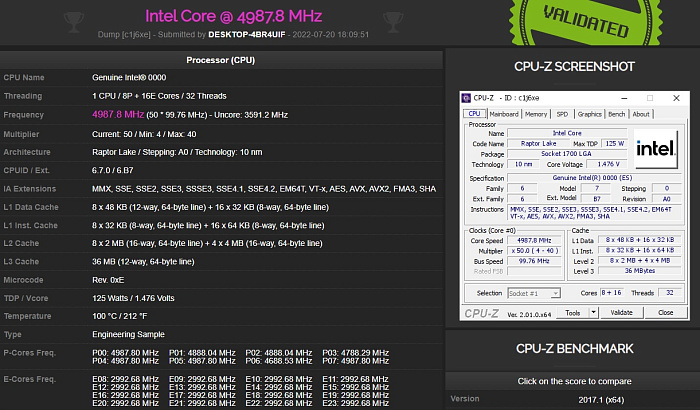Click the Type value Engineering Sample
Image resolution: width=700 pixels, height=410 pixels.
click(x=128, y=335)
